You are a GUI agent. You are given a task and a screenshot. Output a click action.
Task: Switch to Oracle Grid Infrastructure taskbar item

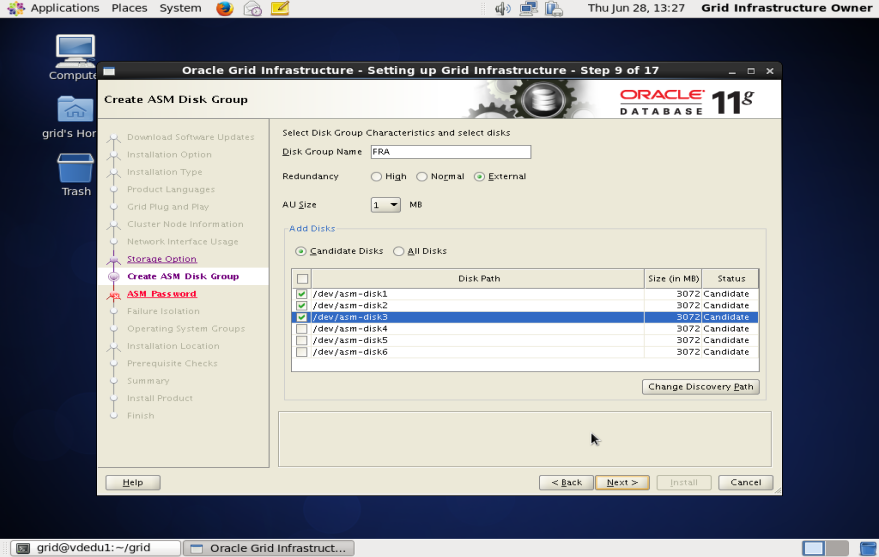pos(269,548)
